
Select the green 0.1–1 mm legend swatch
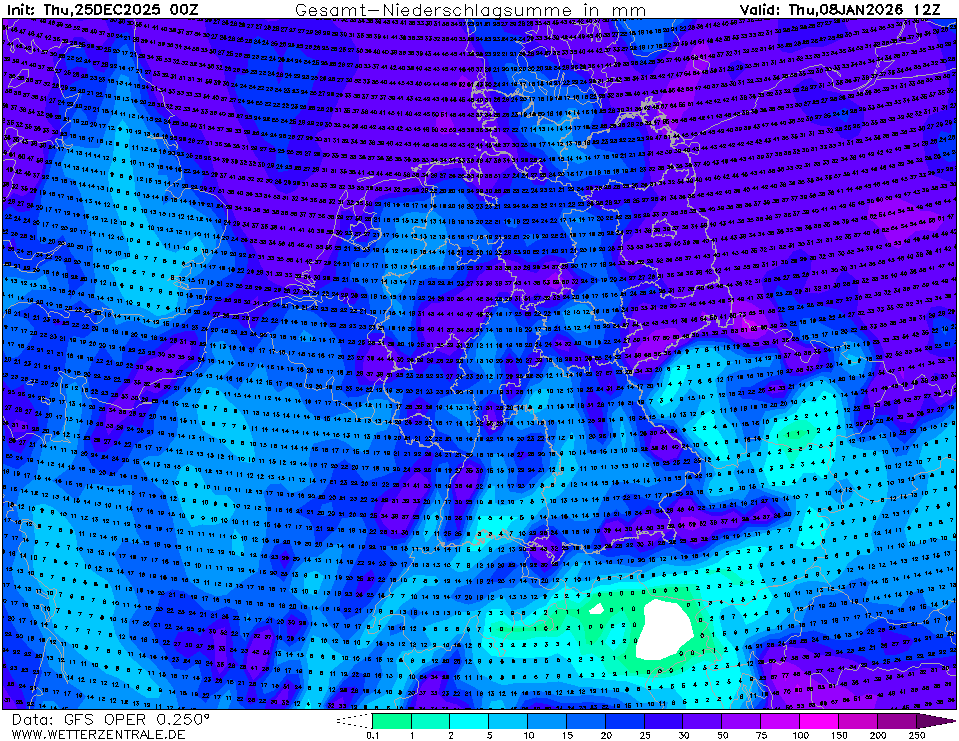click(x=391, y=720)
